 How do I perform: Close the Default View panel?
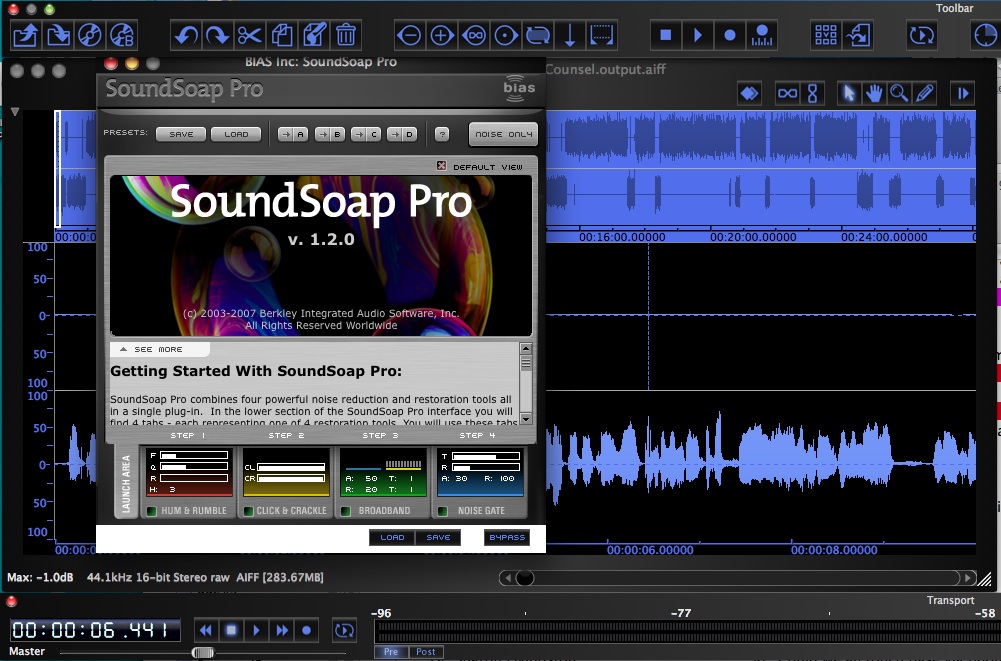pyautogui.click(x=441, y=166)
